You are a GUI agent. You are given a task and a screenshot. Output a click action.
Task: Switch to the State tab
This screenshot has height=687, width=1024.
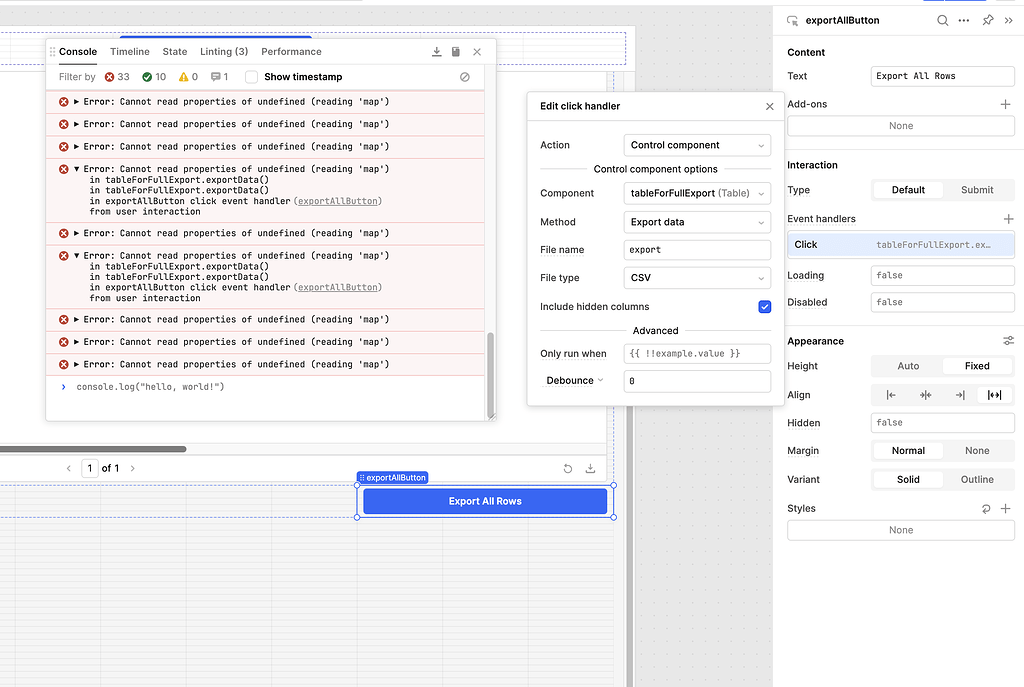(174, 52)
